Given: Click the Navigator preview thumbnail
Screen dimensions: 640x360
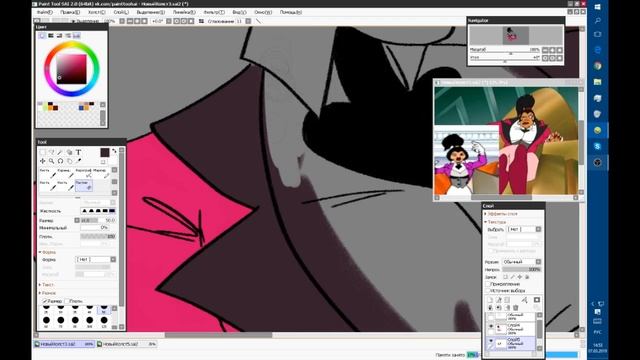Looking at the screenshot, I should (x=516, y=35).
